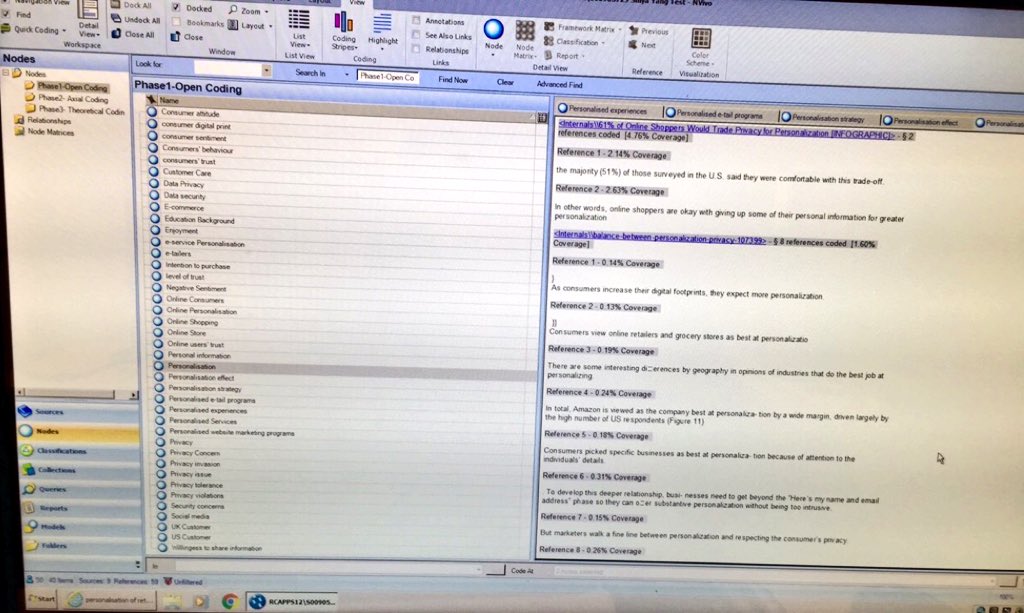The width and height of the screenshot is (1024, 613).
Task: Open the Node detail view button
Action: pyautogui.click(x=493, y=35)
